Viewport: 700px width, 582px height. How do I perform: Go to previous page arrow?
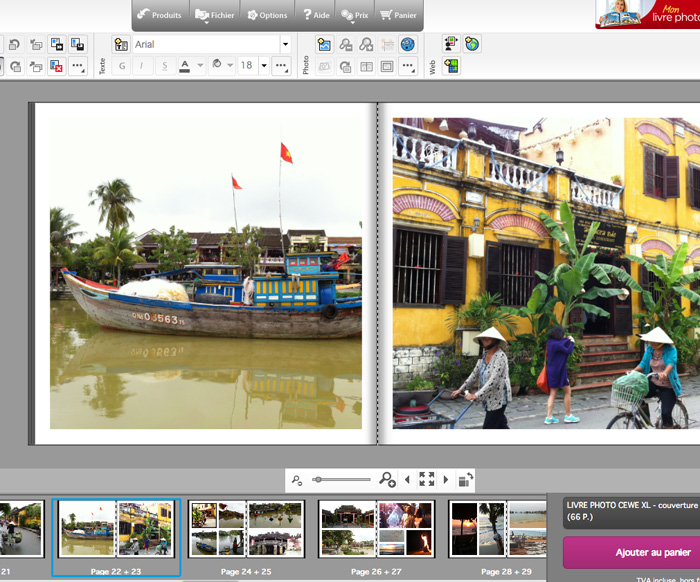(x=407, y=480)
